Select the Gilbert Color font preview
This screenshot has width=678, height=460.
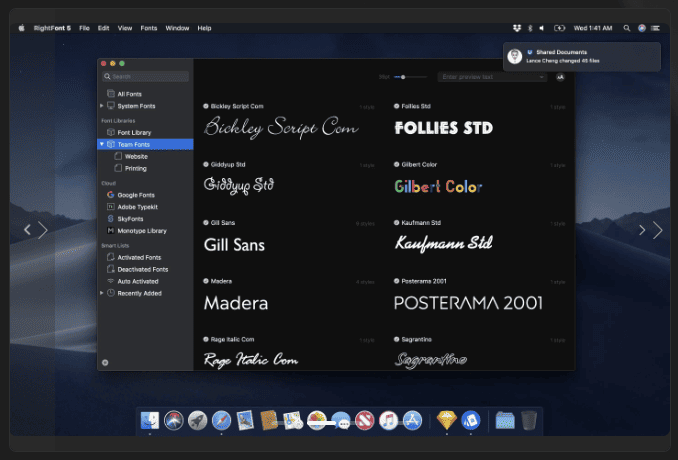point(438,186)
